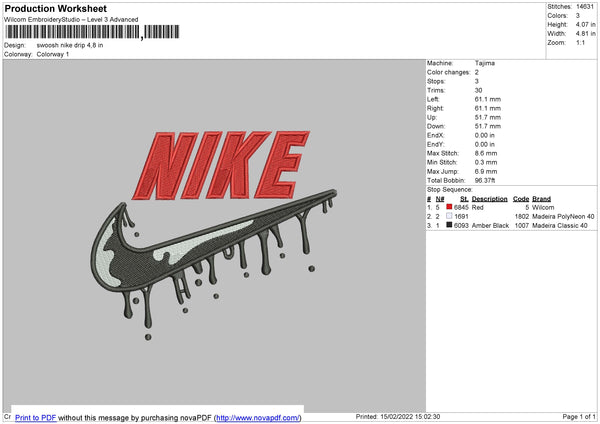The width and height of the screenshot is (600, 424).
Task: Click the white 1691 color swatch
Action: [x=449, y=216]
